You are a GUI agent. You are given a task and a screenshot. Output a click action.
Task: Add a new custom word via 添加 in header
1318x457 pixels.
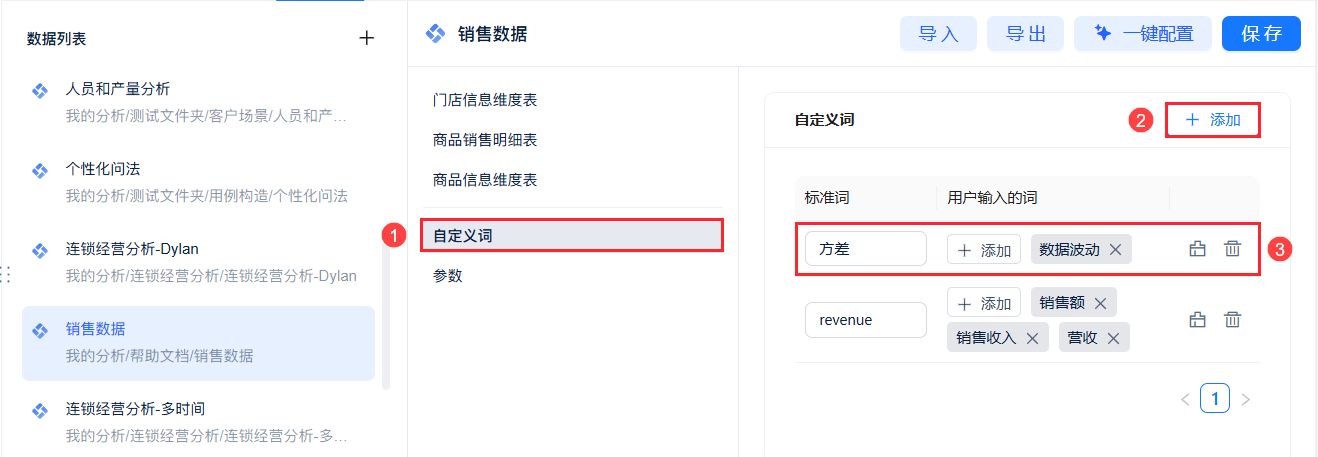pos(1213,120)
